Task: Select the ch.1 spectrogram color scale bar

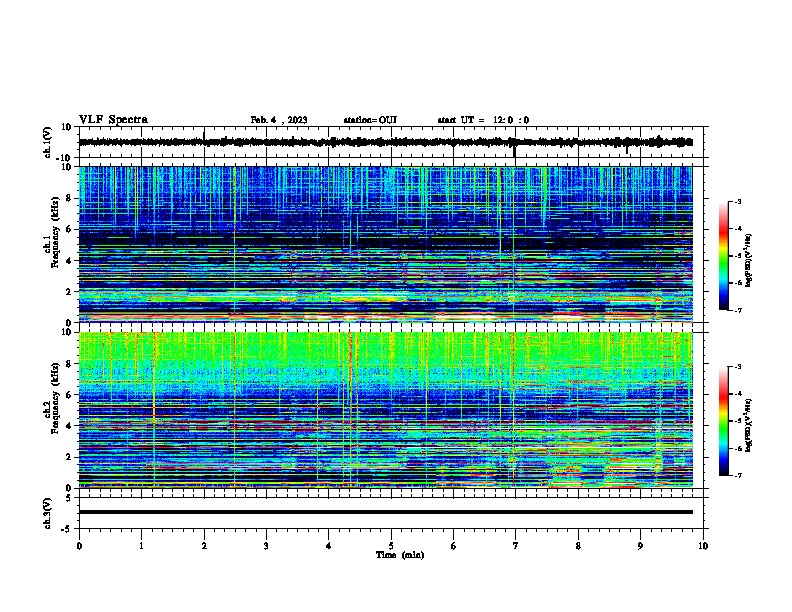Action: click(x=723, y=256)
